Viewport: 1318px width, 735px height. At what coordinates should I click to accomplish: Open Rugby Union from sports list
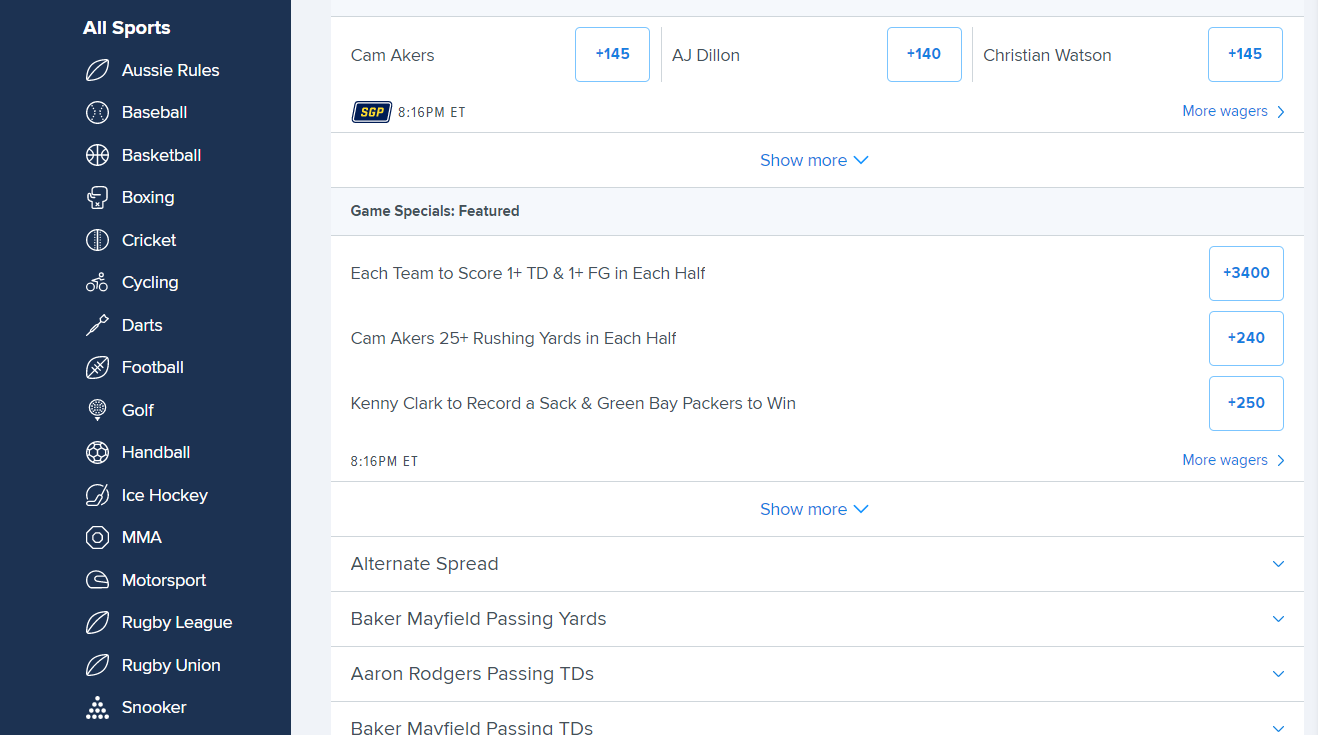point(171,665)
